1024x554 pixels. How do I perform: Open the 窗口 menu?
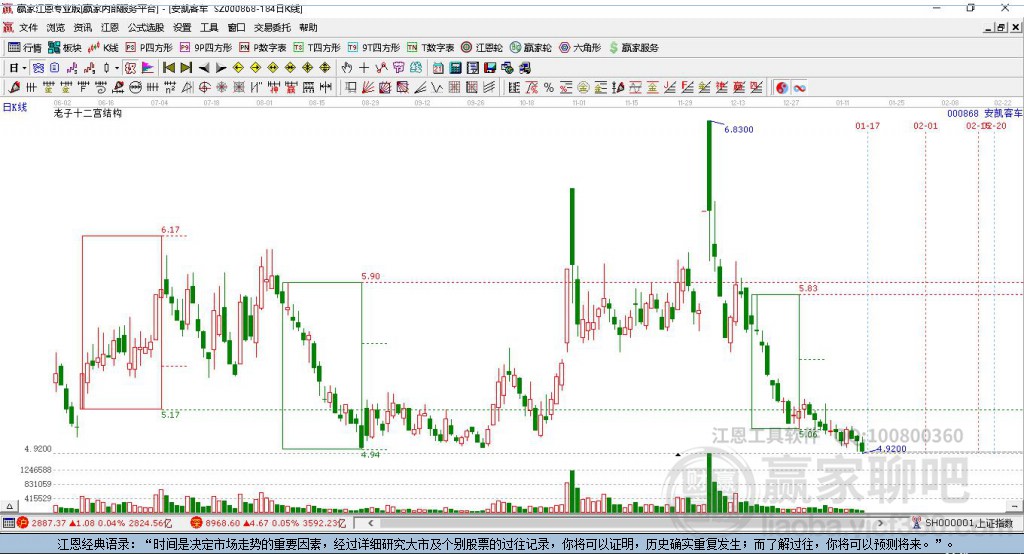(236, 27)
